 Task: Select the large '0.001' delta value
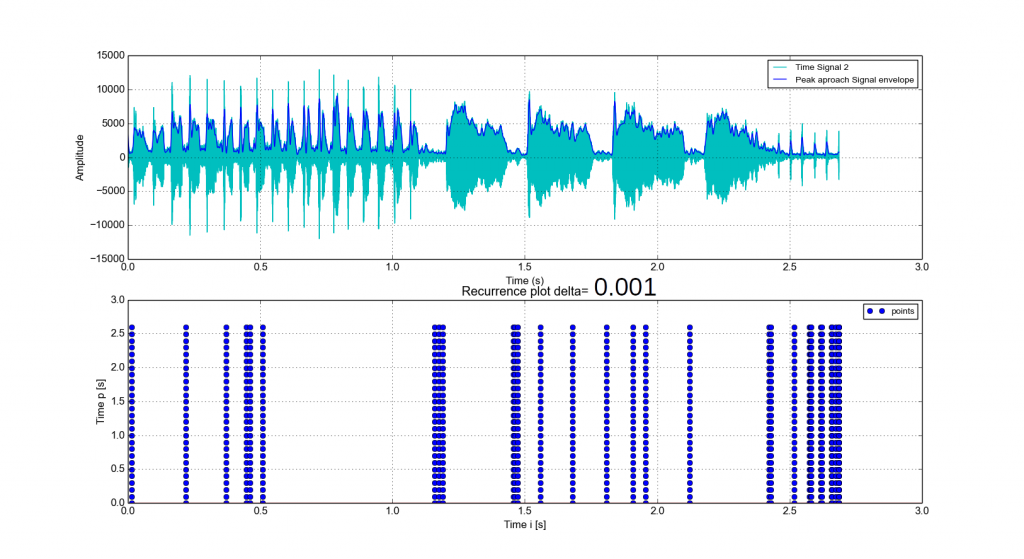tap(625, 288)
